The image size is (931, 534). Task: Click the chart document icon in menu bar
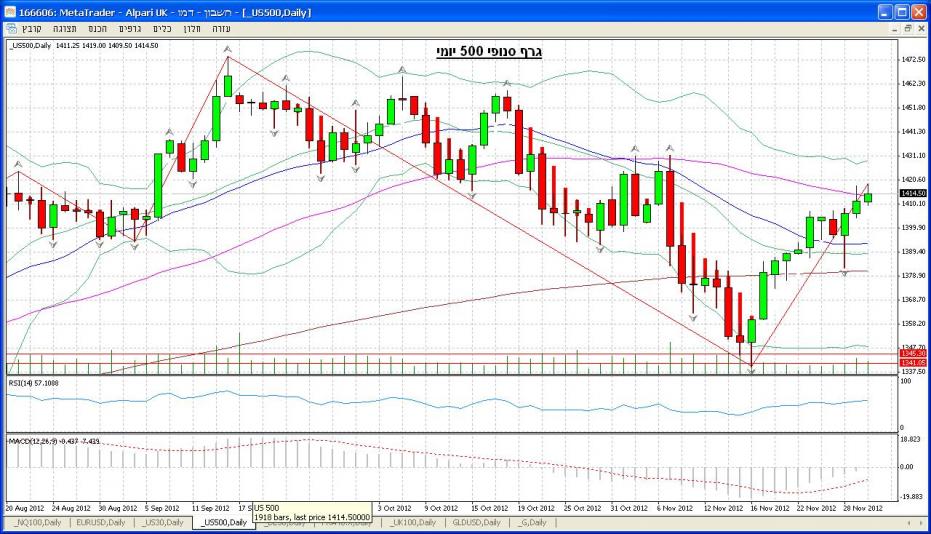(x=10, y=29)
